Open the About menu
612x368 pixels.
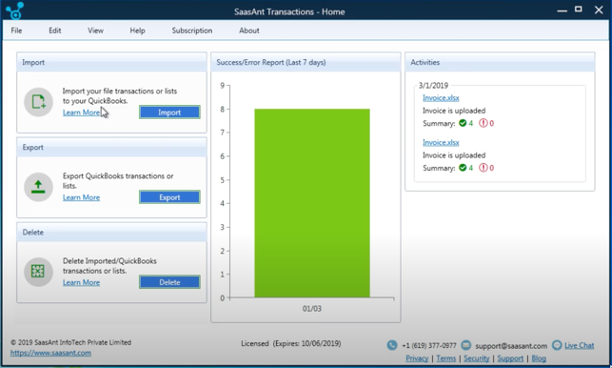[x=249, y=30]
